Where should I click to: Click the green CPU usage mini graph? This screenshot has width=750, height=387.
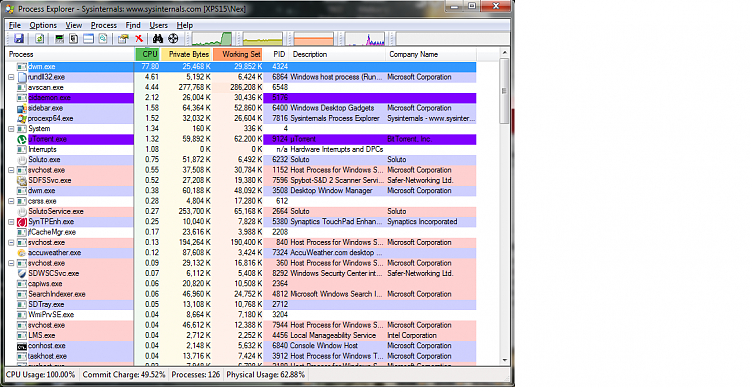(x=212, y=39)
